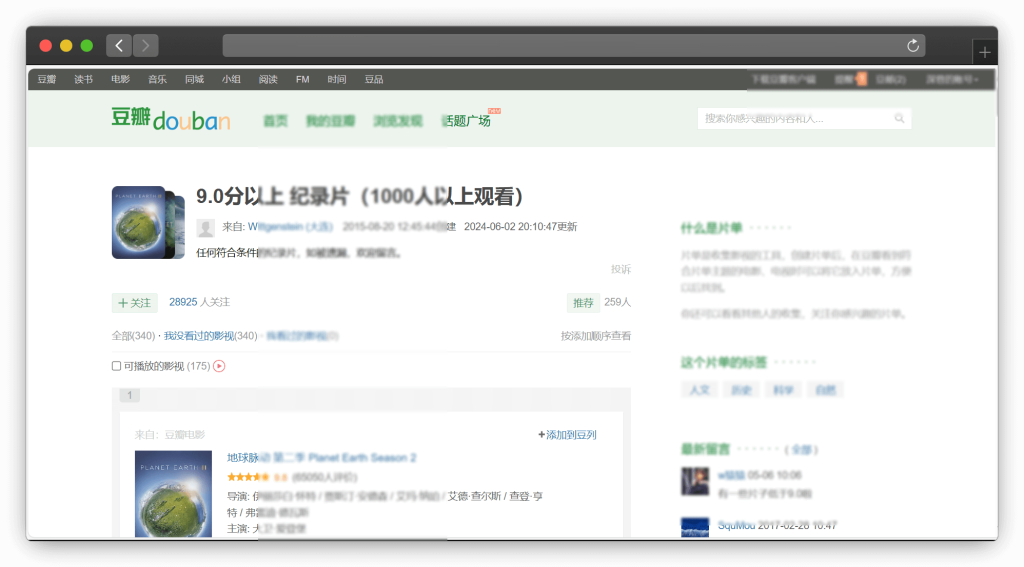Open 电影 in the top navigation
Image resolution: width=1024 pixels, height=567 pixels.
tap(120, 79)
